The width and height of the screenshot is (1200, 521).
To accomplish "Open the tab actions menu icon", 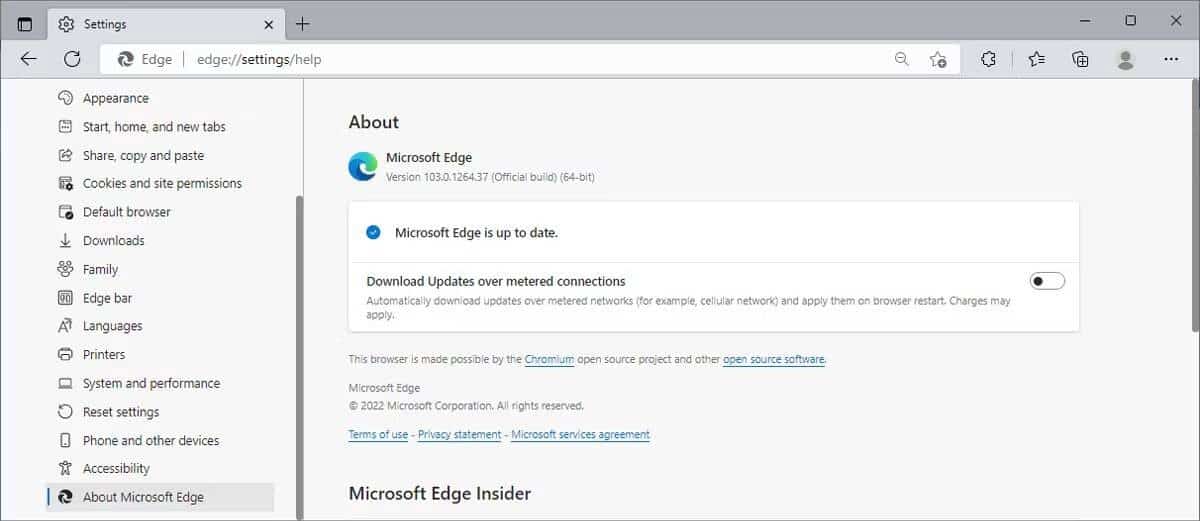I will (x=25, y=23).
